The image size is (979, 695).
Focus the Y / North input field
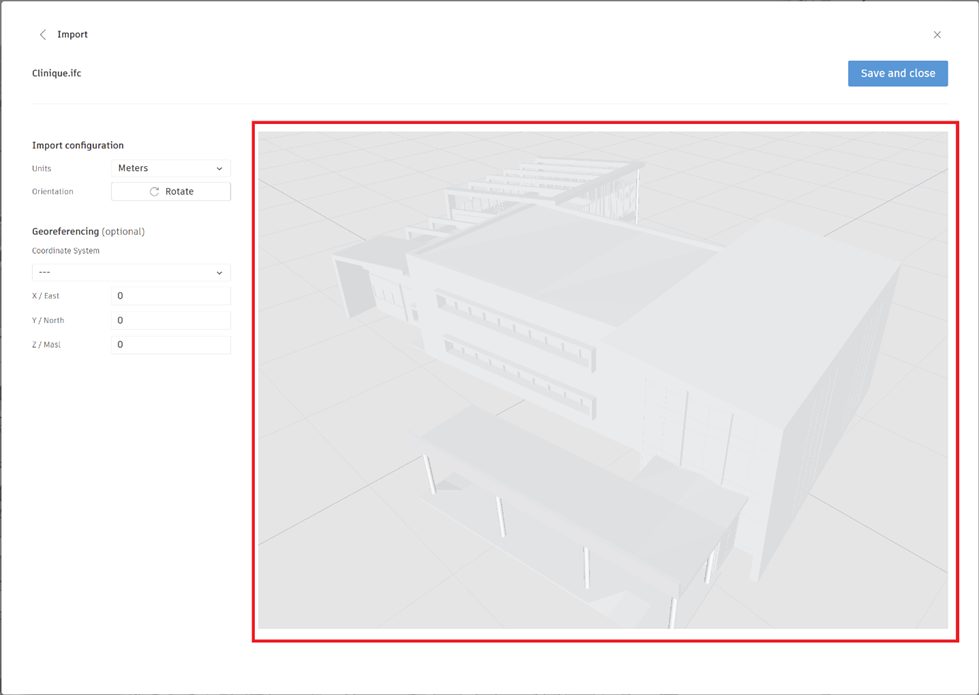(x=170, y=320)
